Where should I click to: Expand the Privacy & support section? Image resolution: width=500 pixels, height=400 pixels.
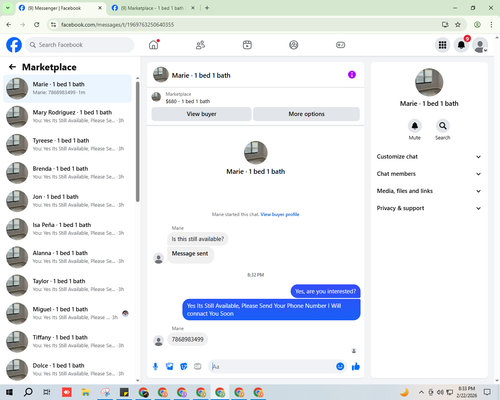(x=429, y=208)
